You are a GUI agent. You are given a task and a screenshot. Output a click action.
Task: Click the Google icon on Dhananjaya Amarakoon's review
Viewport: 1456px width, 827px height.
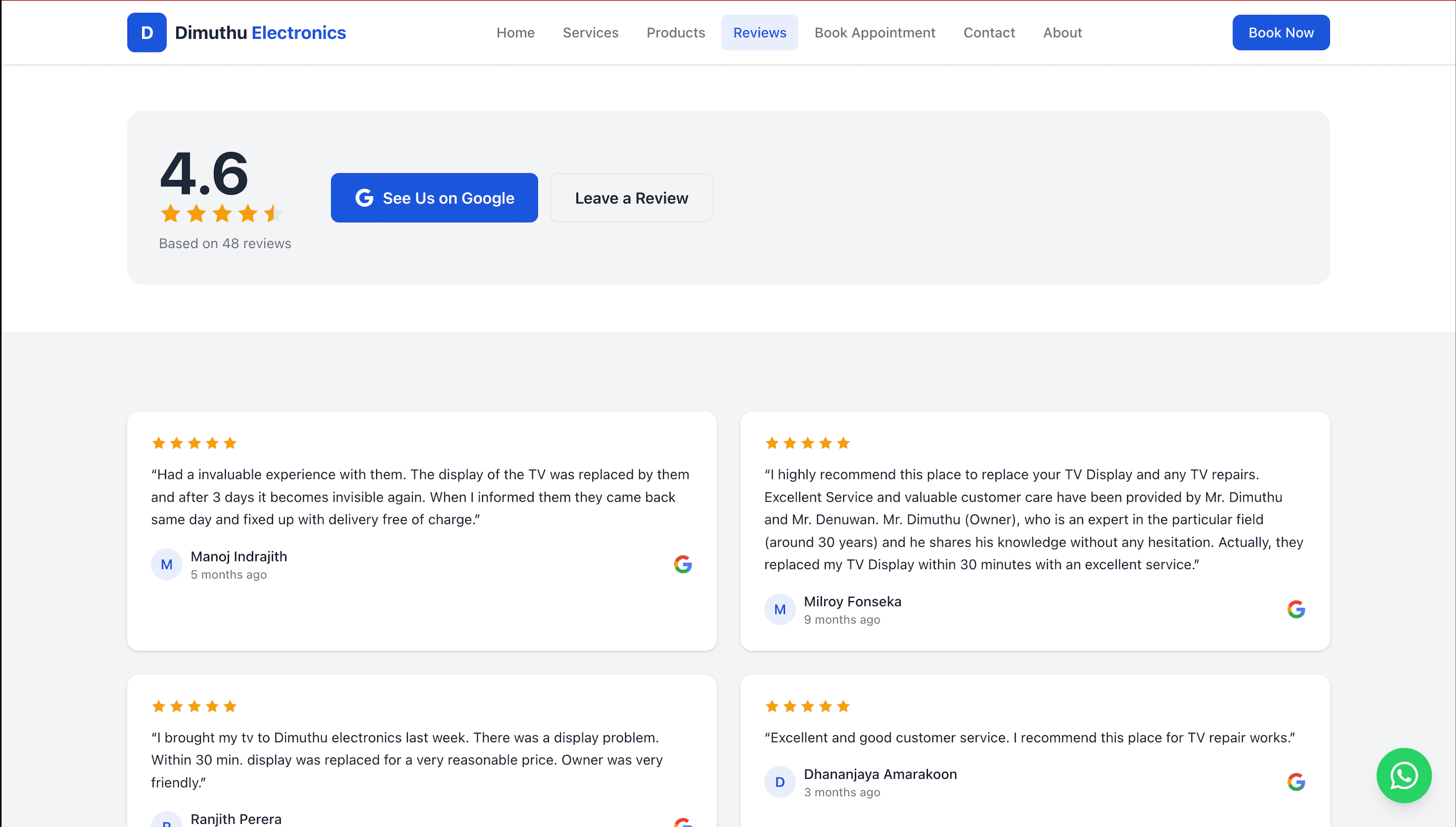pyautogui.click(x=1297, y=781)
